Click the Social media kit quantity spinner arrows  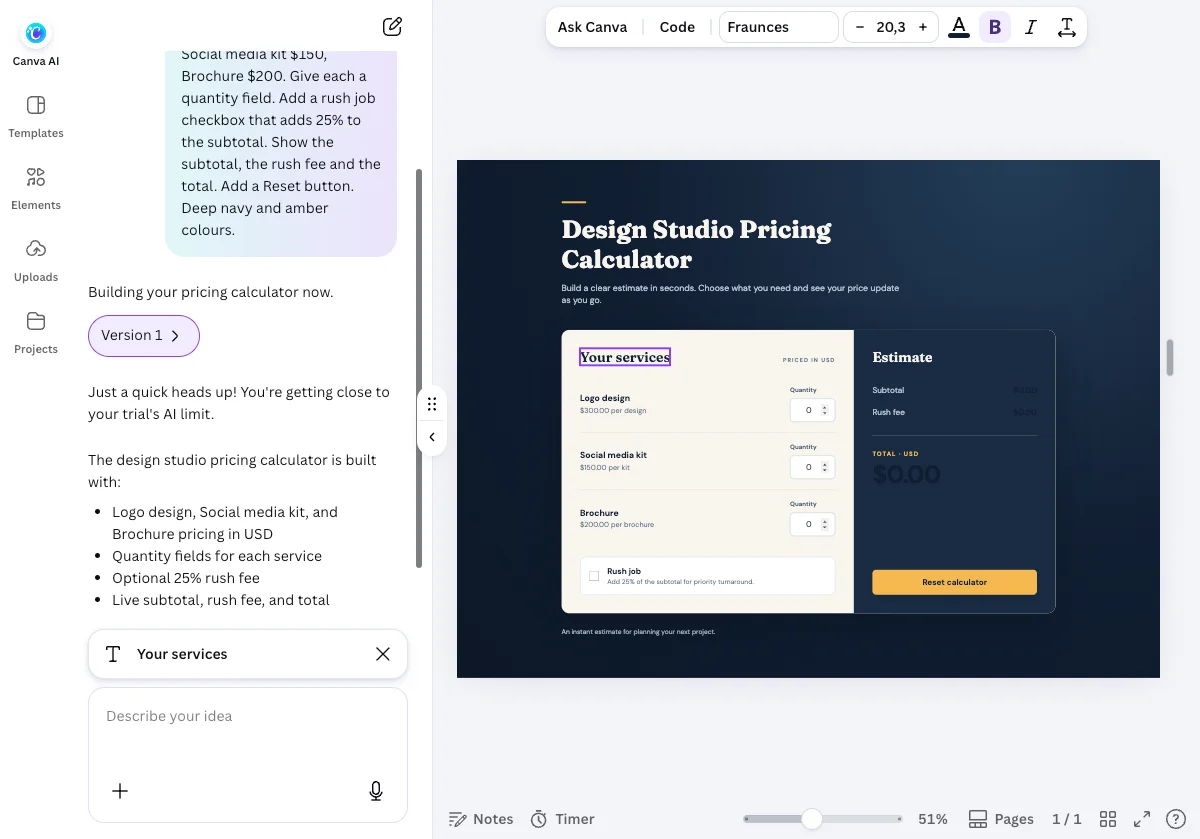coord(825,467)
